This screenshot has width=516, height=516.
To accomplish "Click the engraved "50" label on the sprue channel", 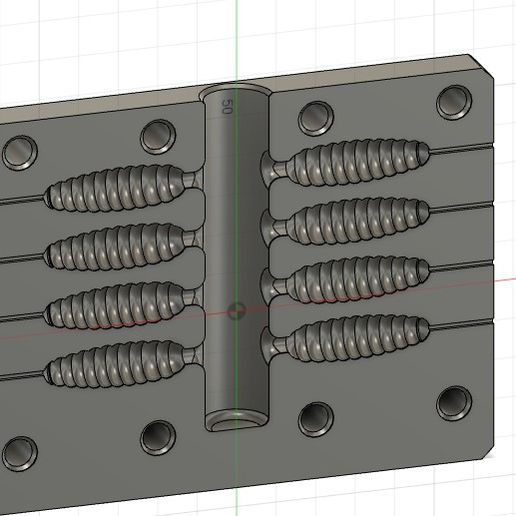I will pyautogui.click(x=226, y=106).
